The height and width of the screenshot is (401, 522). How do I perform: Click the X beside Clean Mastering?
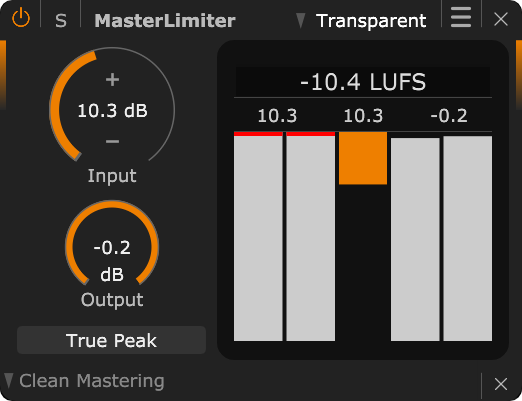[x=501, y=384]
